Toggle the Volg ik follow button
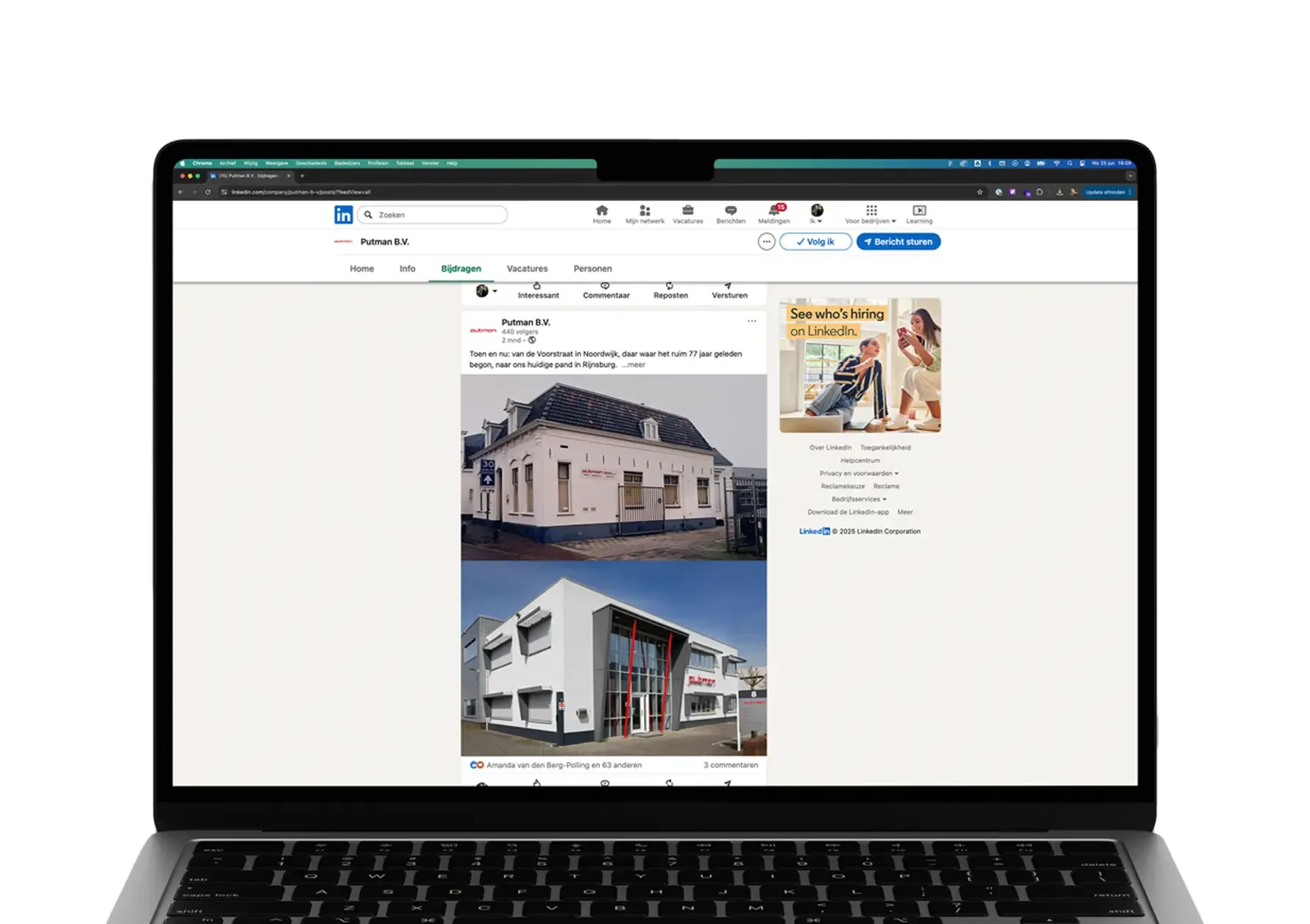Viewport: 1310px width, 924px height. click(815, 242)
